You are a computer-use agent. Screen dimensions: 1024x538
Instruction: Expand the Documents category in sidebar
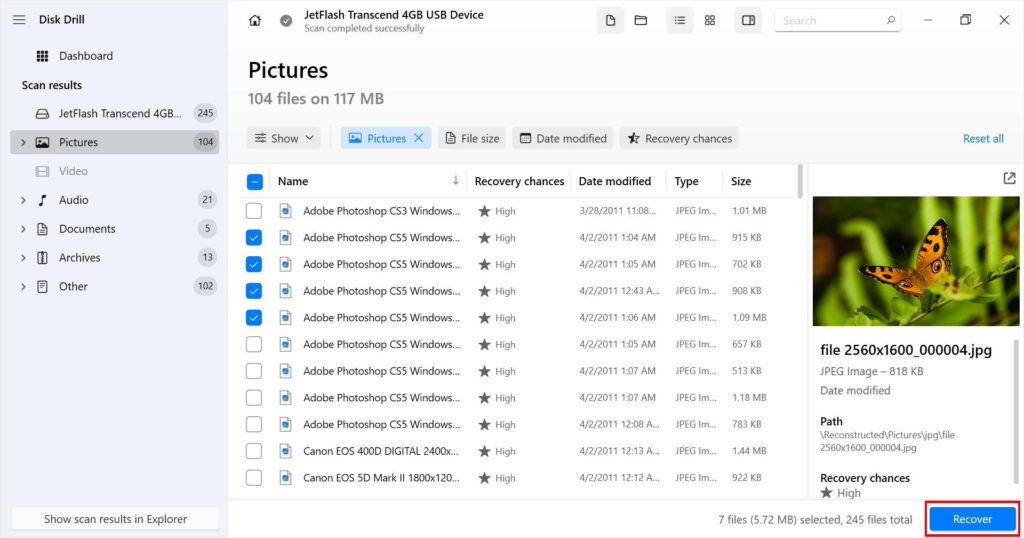click(23, 229)
